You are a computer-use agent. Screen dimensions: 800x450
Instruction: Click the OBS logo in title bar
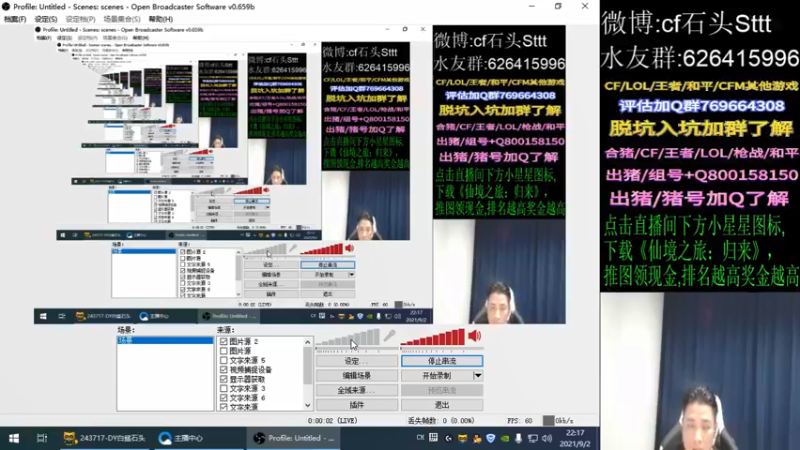click(x=6, y=7)
